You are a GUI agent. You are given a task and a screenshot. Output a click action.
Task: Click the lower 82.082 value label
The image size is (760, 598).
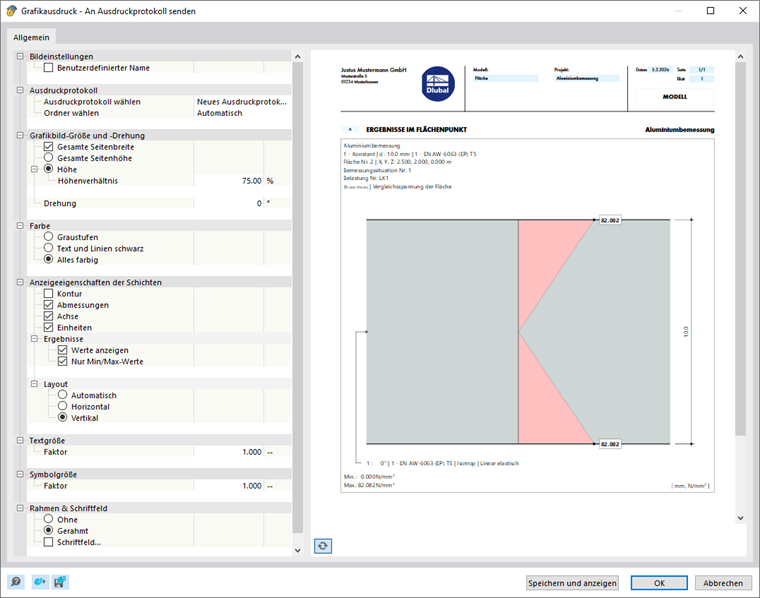coord(610,444)
